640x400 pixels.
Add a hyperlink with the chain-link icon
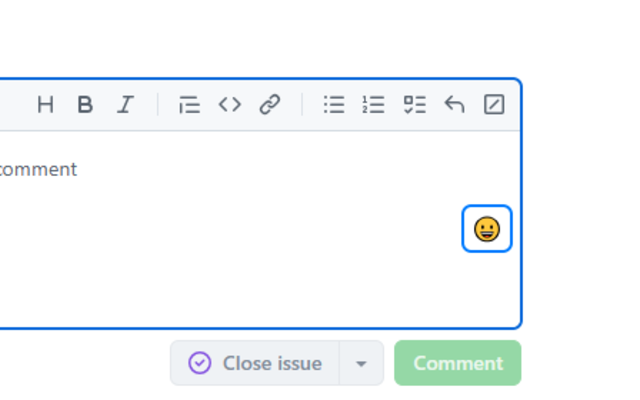(270, 104)
